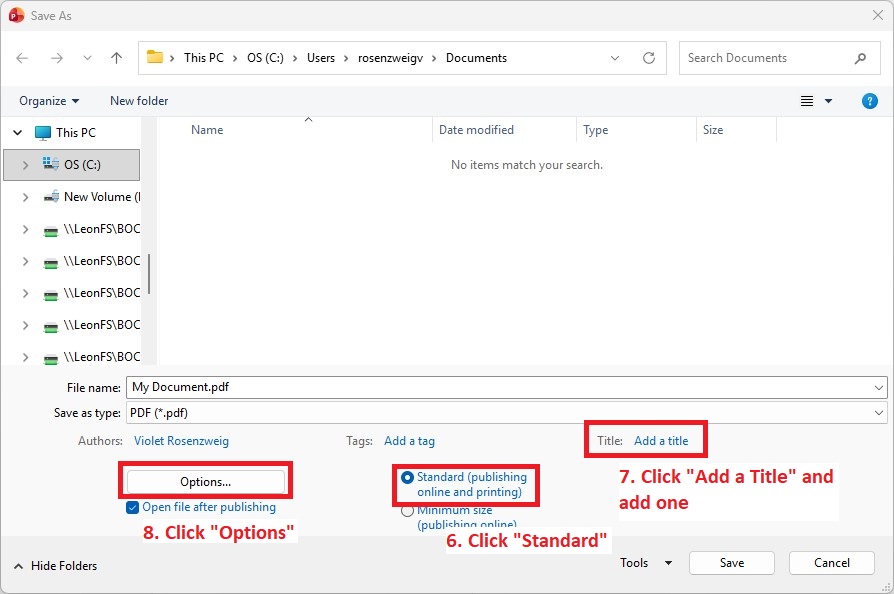Uncheck Open file after publishing
This screenshot has height=594, width=894.
click(x=132, y=507)
